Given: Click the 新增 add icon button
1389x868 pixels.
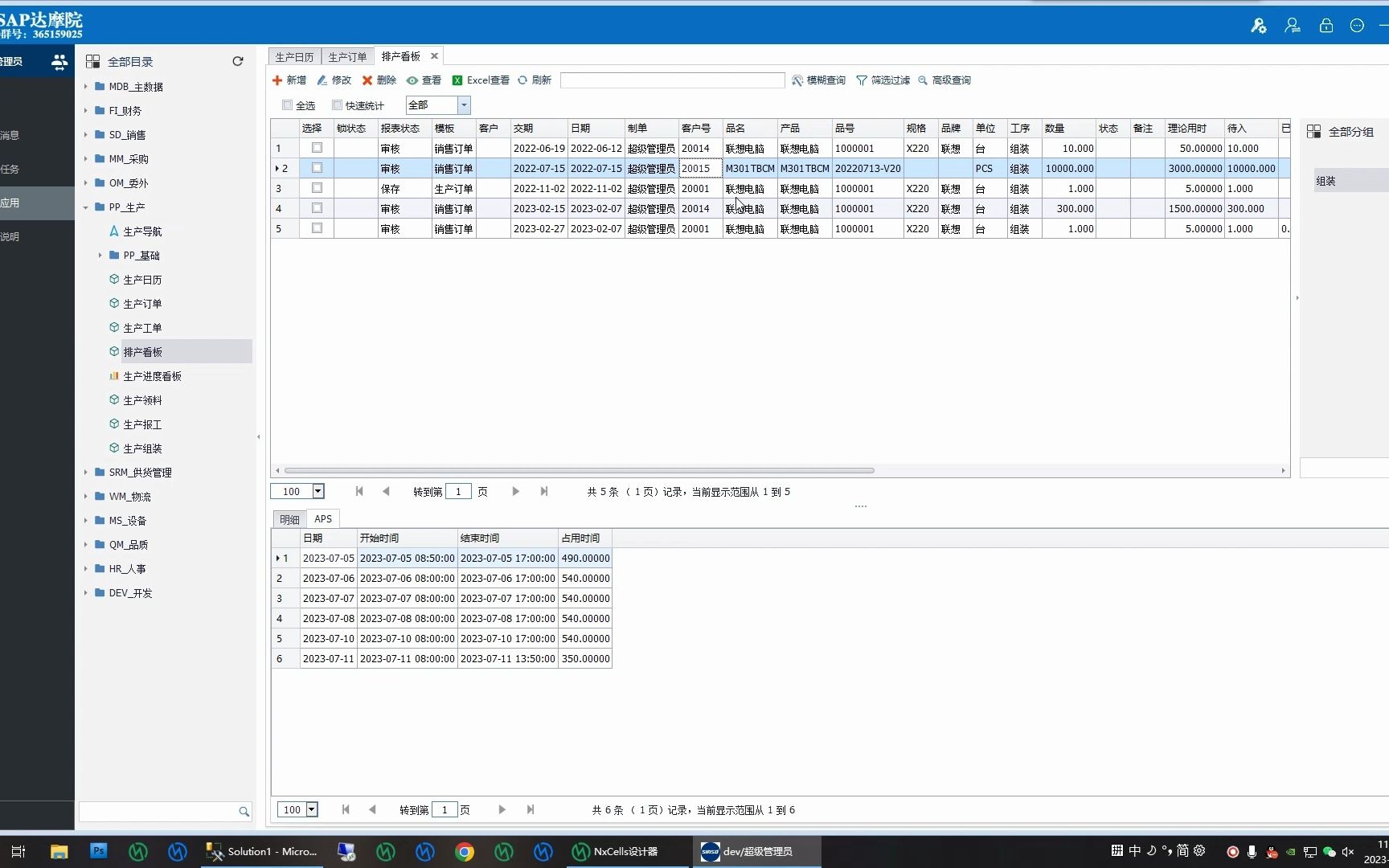Looking at the screenshot, I should point(289,80).
